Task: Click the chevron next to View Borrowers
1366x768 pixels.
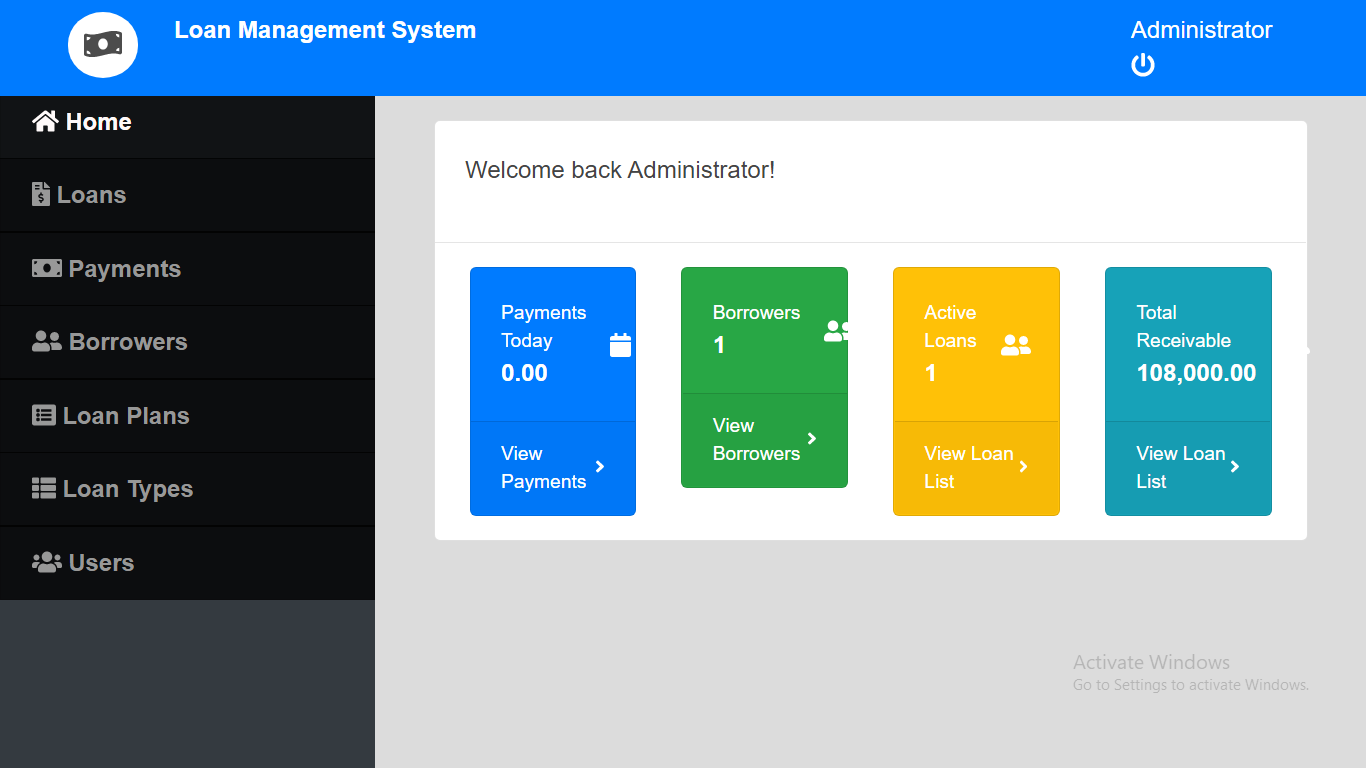Action: [x=811, y=439]
